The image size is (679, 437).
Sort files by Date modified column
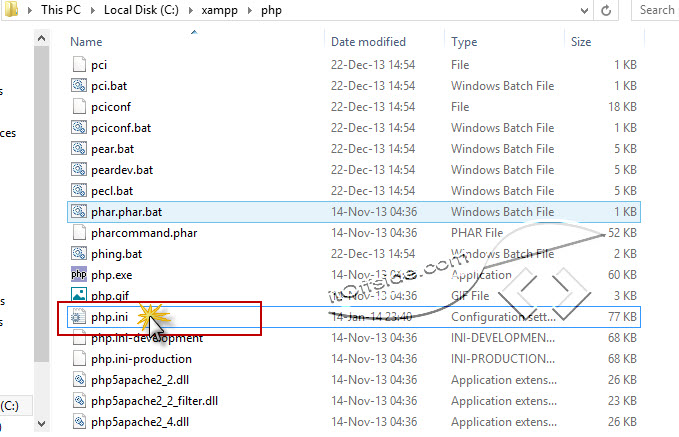369,42
